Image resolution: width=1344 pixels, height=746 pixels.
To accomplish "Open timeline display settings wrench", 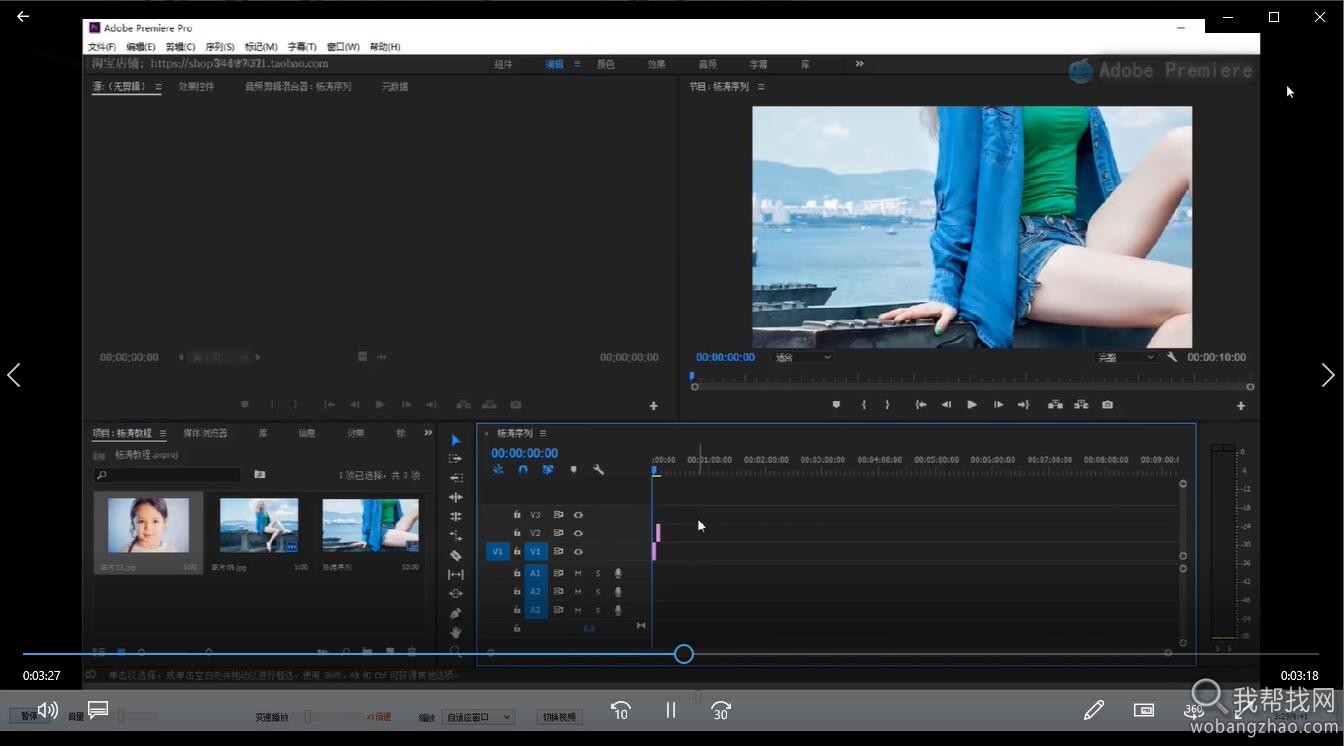I will pos(598,469).
